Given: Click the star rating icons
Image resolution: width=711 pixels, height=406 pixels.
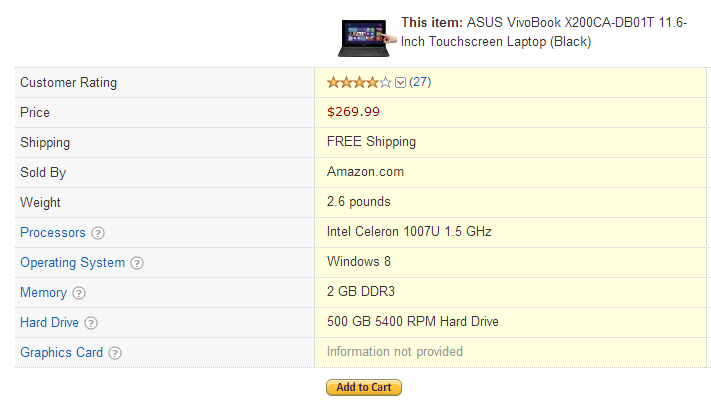Looking at the screenshot, I should (x=359, y=83).
